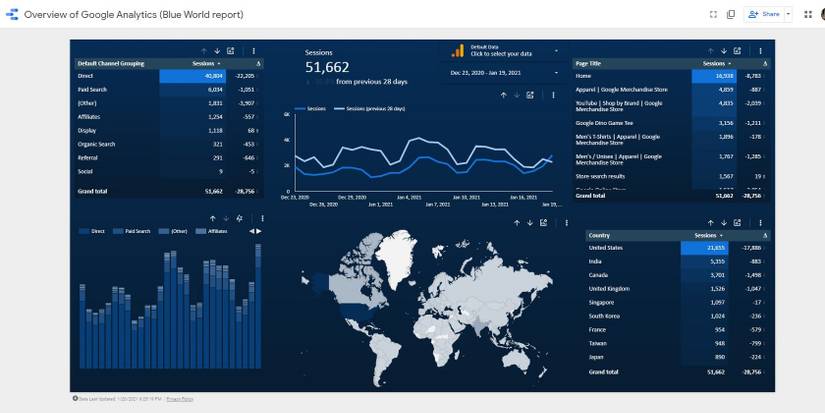Sort Country table by Sessions header

click(x=708, y=236)
